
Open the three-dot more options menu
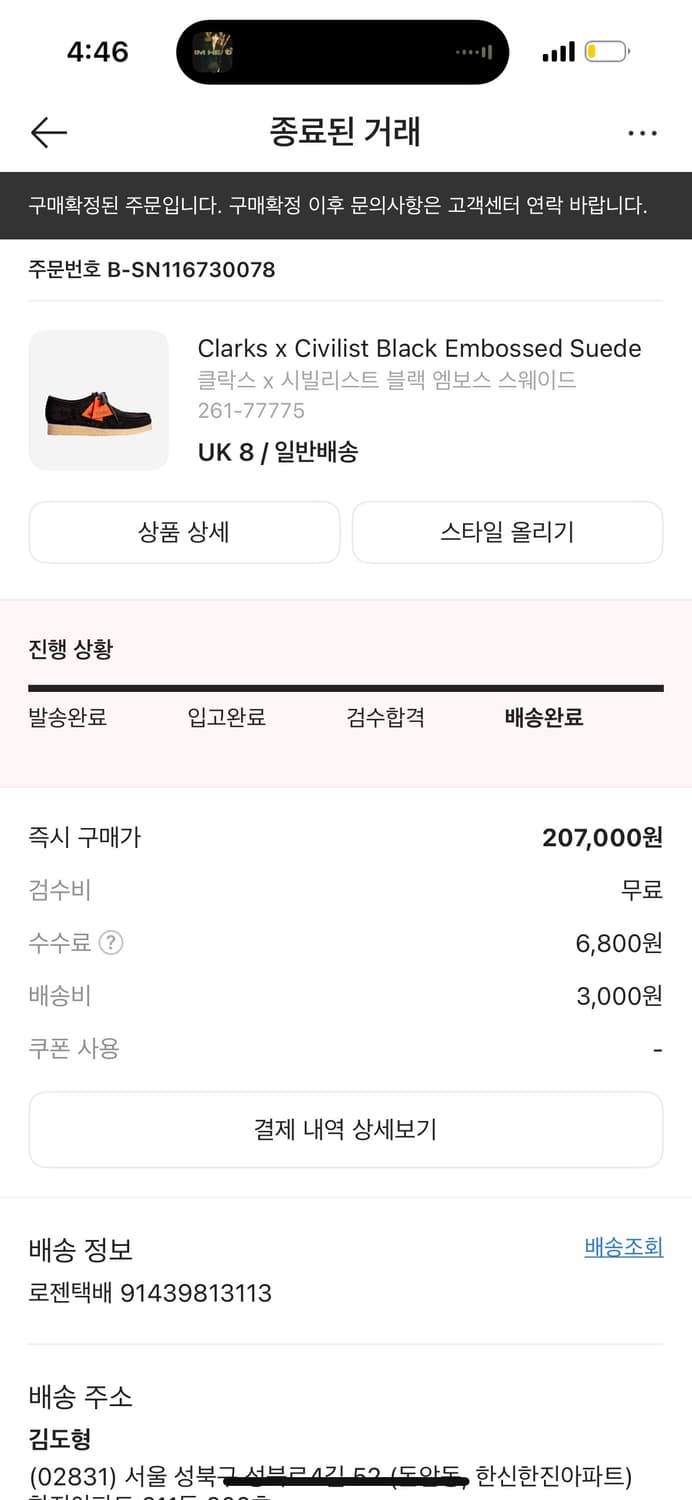click(x=642, y=133)
